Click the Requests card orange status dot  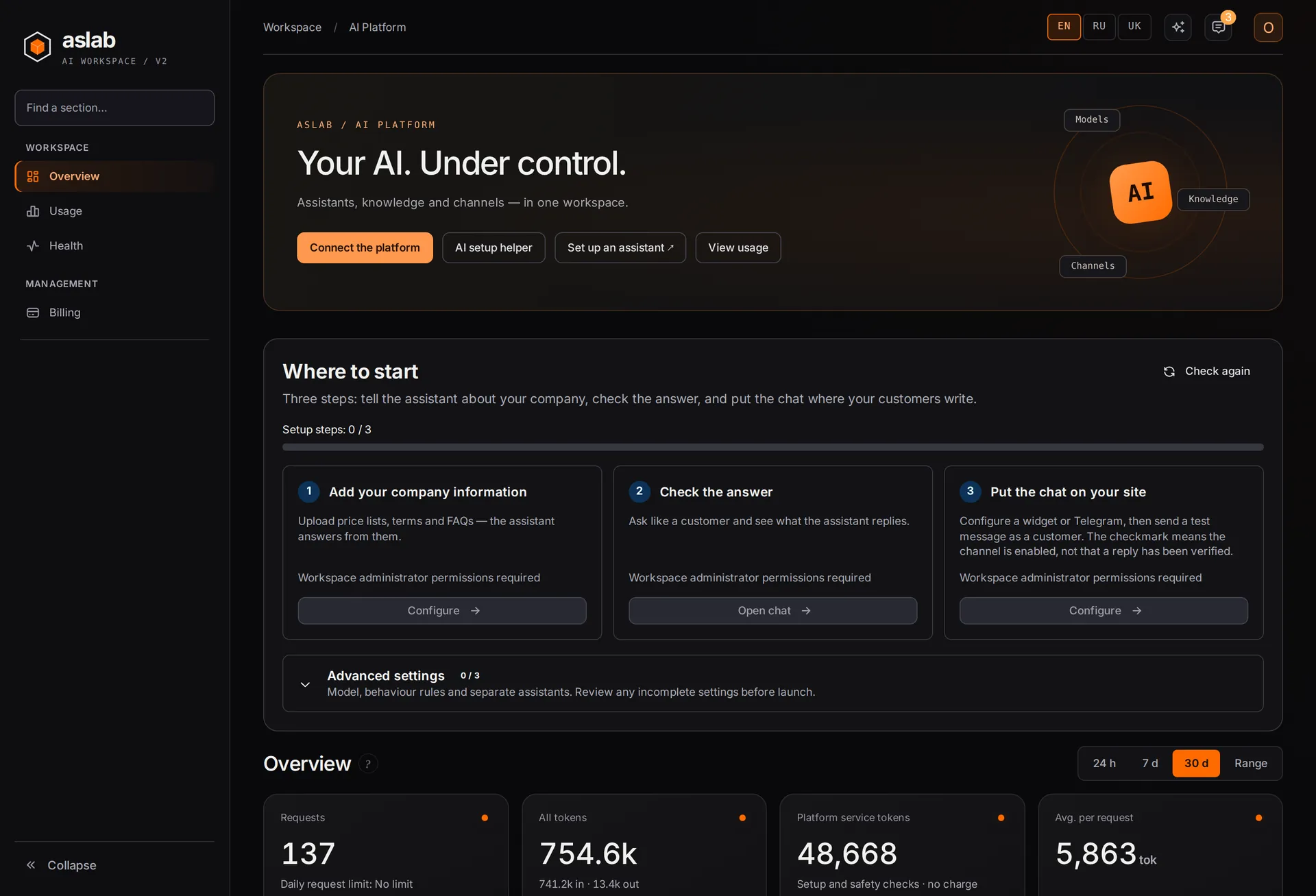click(485, 818)
